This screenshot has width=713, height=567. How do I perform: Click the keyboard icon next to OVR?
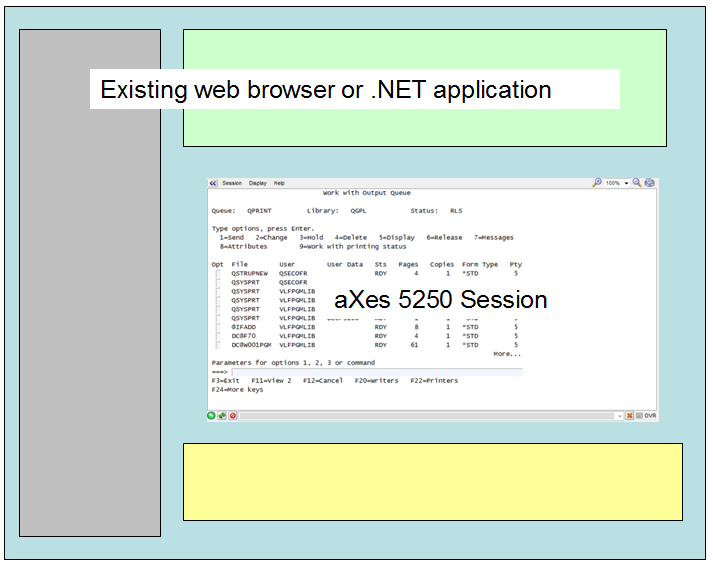(x=638, y=415)
